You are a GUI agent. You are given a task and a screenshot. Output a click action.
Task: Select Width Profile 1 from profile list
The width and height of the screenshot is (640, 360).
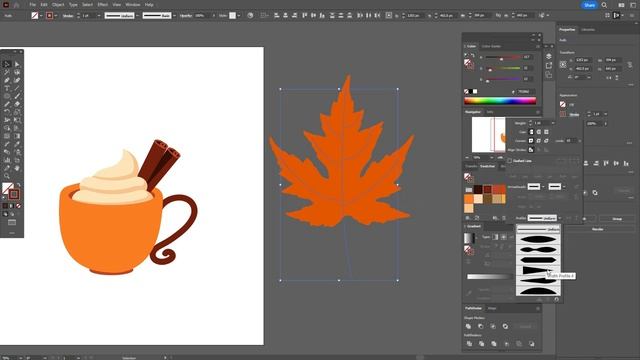point(538,239)
